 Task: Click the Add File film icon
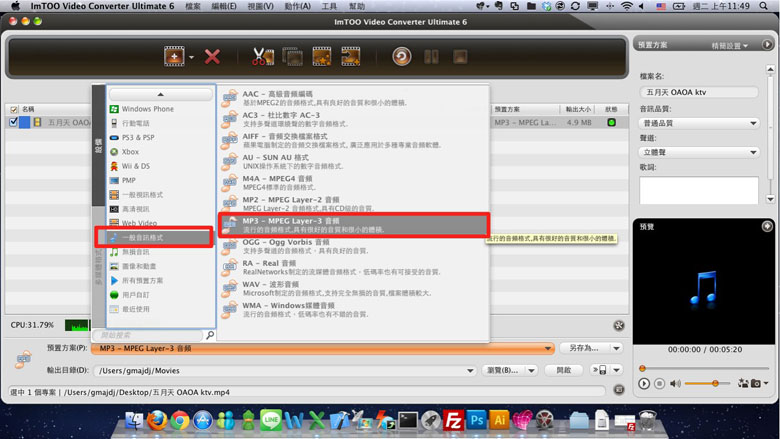174,57
